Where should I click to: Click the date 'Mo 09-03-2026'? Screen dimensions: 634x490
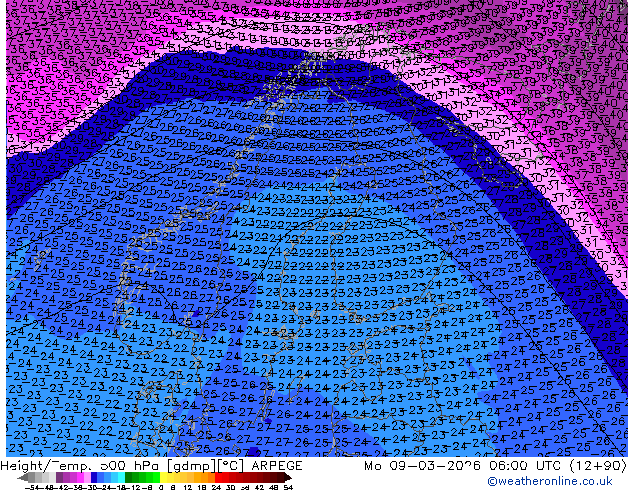(422, 466)
